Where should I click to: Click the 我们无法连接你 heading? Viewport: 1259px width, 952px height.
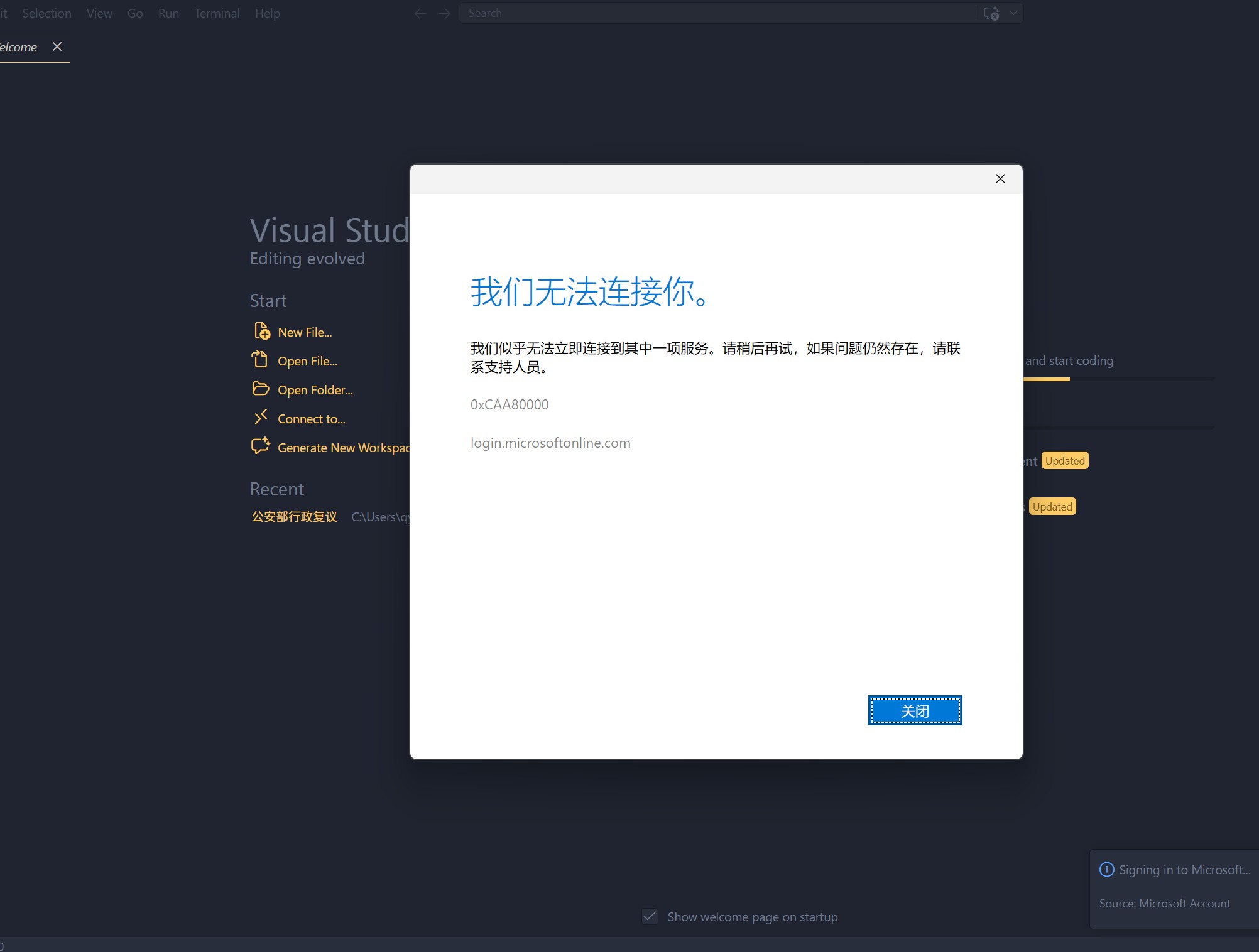590,292
